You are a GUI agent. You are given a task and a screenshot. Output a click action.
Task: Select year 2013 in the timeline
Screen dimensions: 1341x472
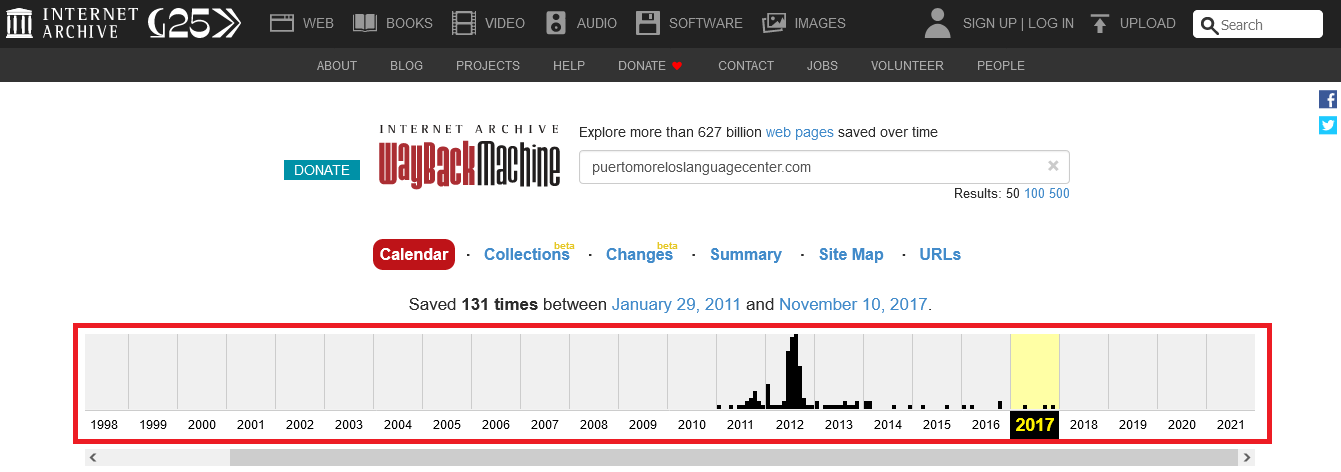coord(839,424)
